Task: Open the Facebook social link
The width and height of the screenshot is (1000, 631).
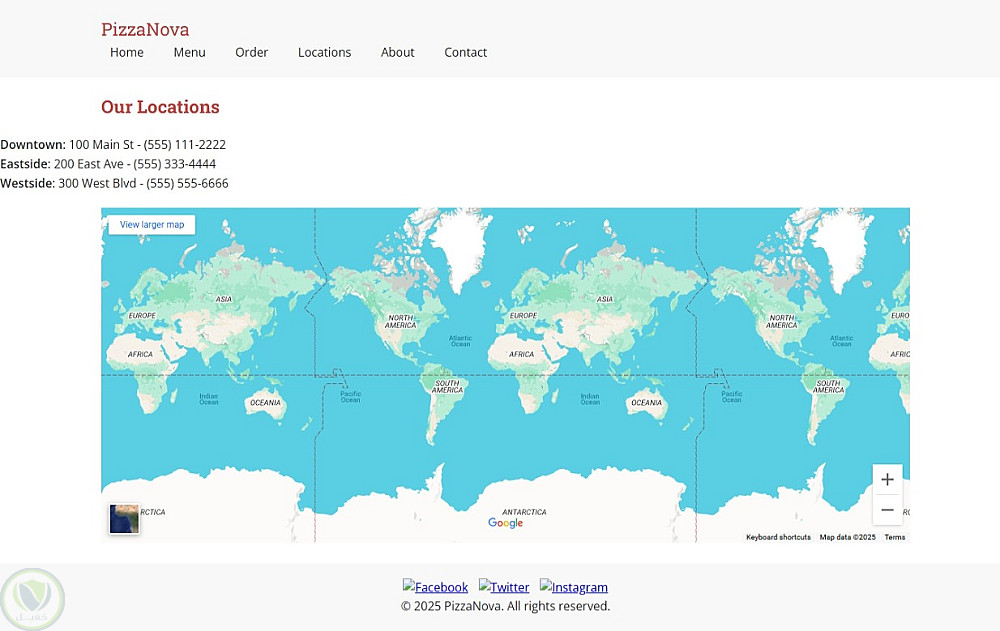Action: coord(435,587)
